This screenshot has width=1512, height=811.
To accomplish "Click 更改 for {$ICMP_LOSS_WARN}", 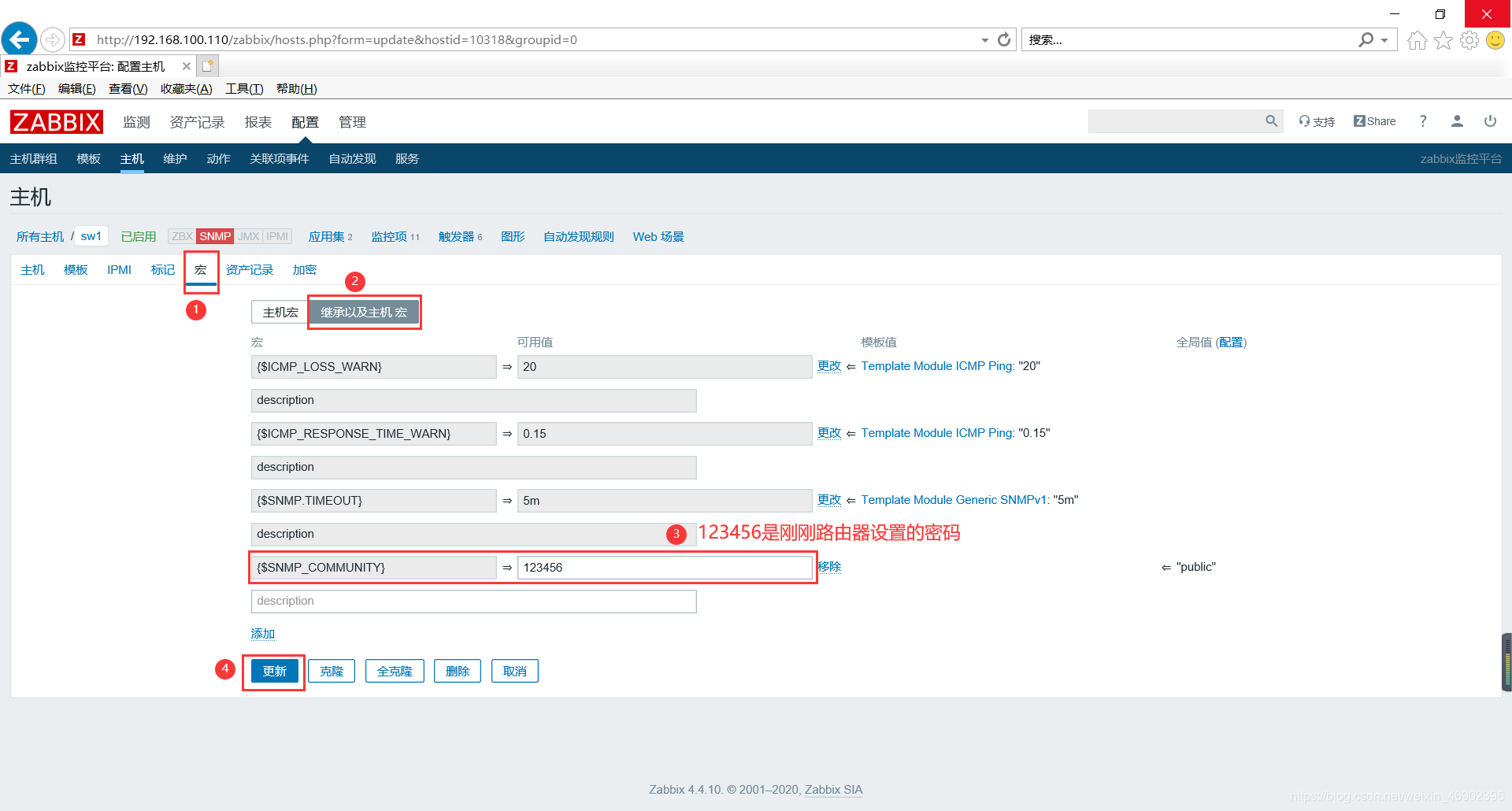I will pos(829,366).
